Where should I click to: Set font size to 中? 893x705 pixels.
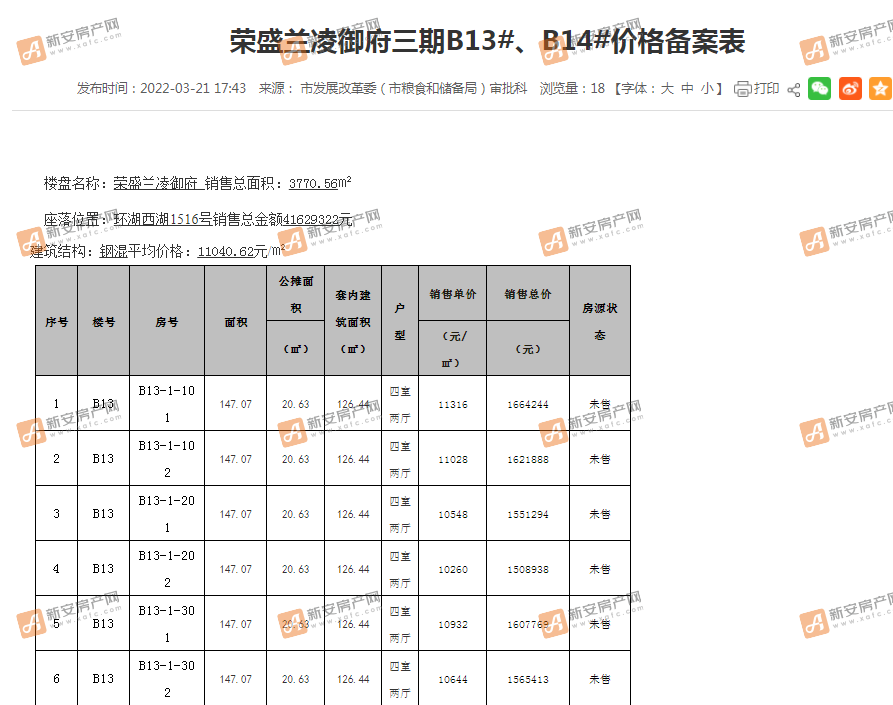pos(687,89)
